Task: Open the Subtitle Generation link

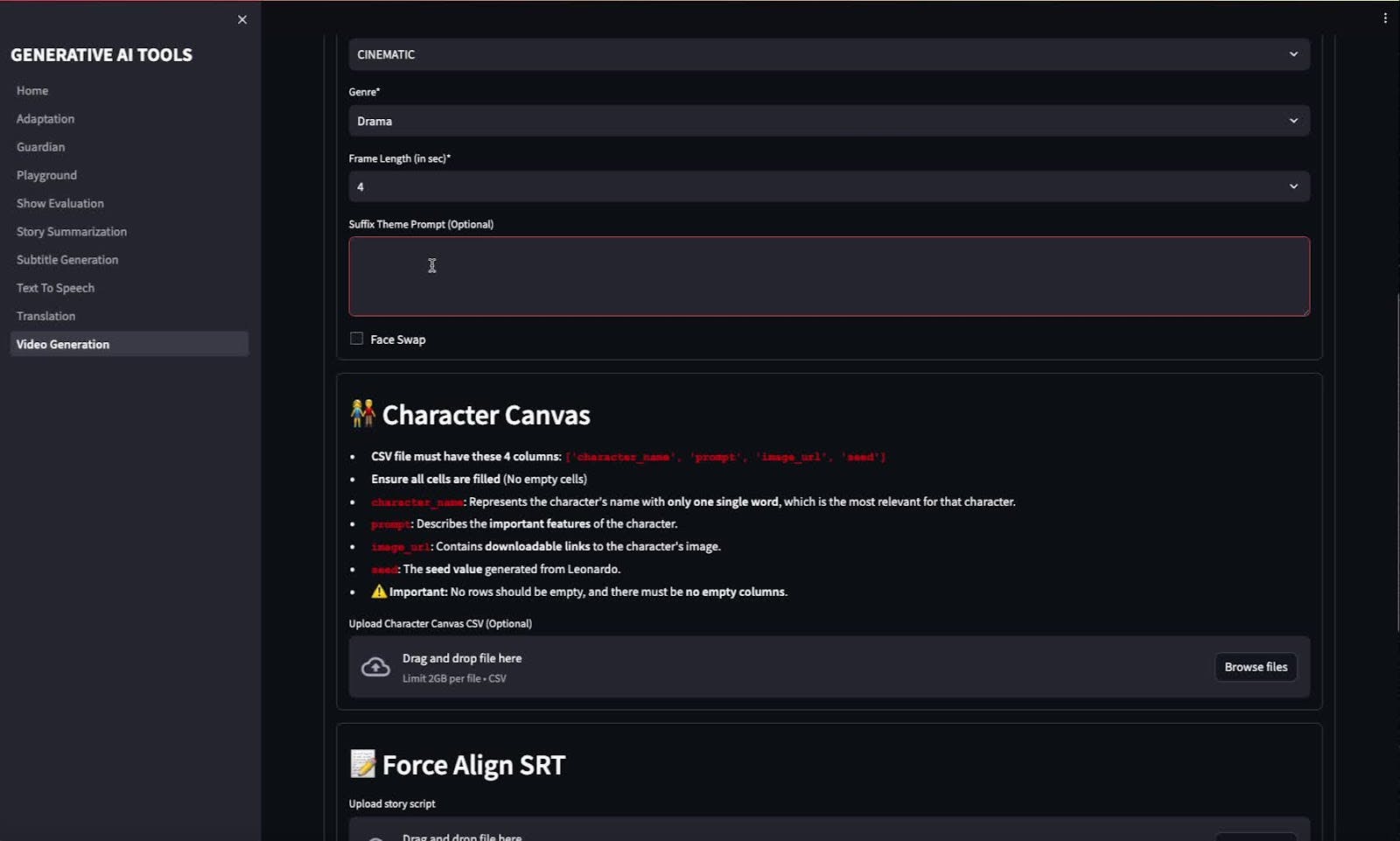Action: click(x=67, y=260)
